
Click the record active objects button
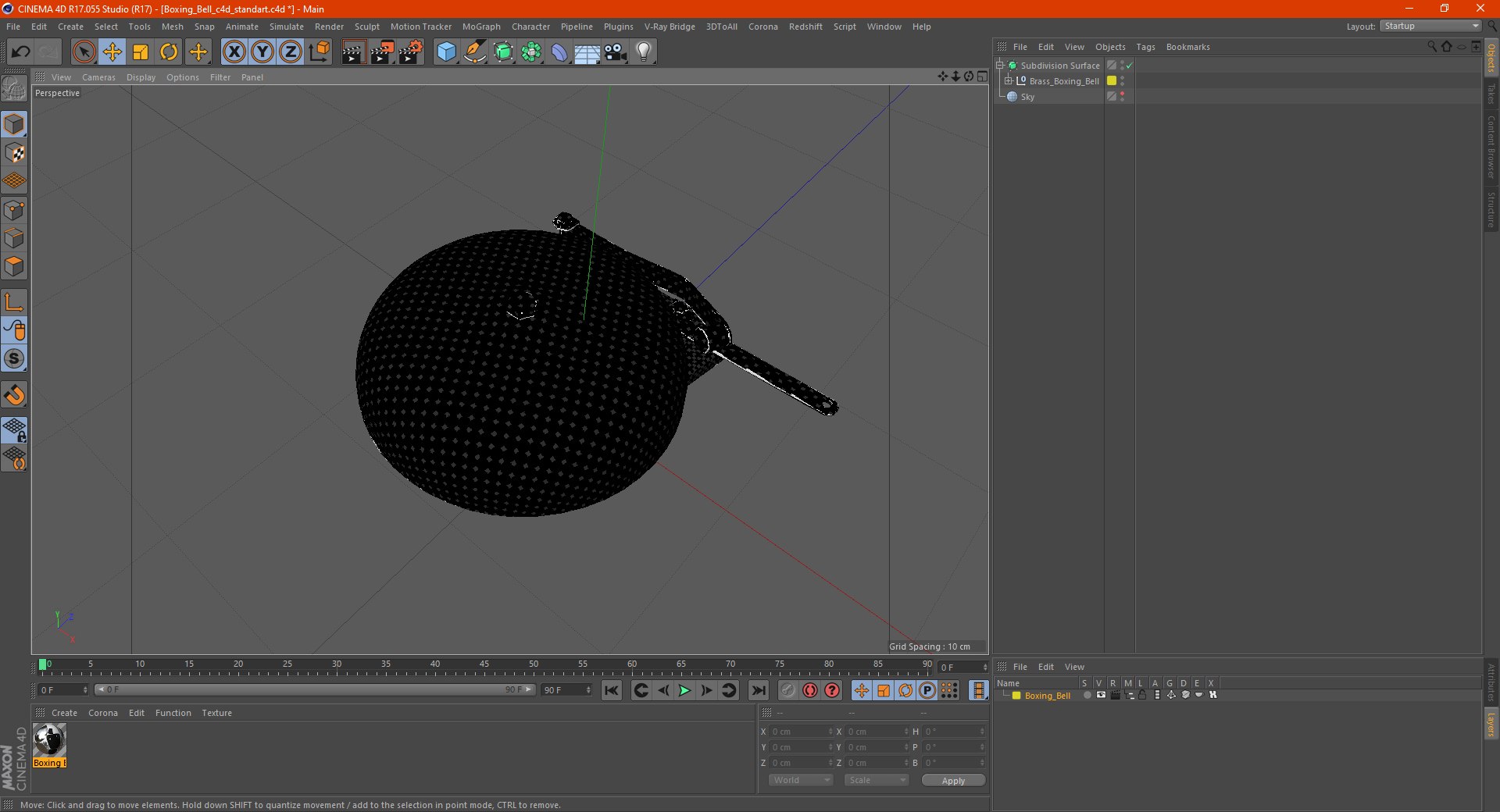[x=788, y=690]
